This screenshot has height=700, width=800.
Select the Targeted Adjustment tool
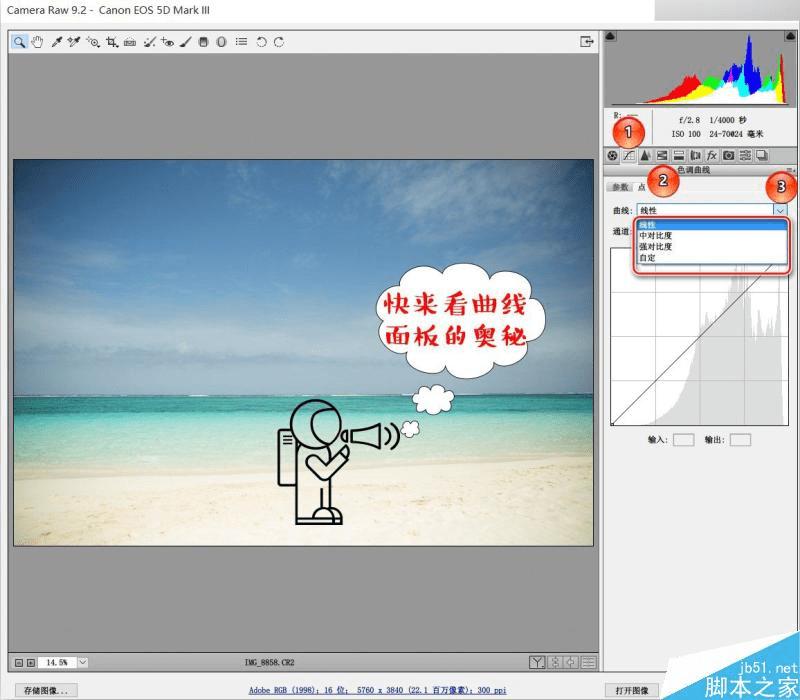93,42
